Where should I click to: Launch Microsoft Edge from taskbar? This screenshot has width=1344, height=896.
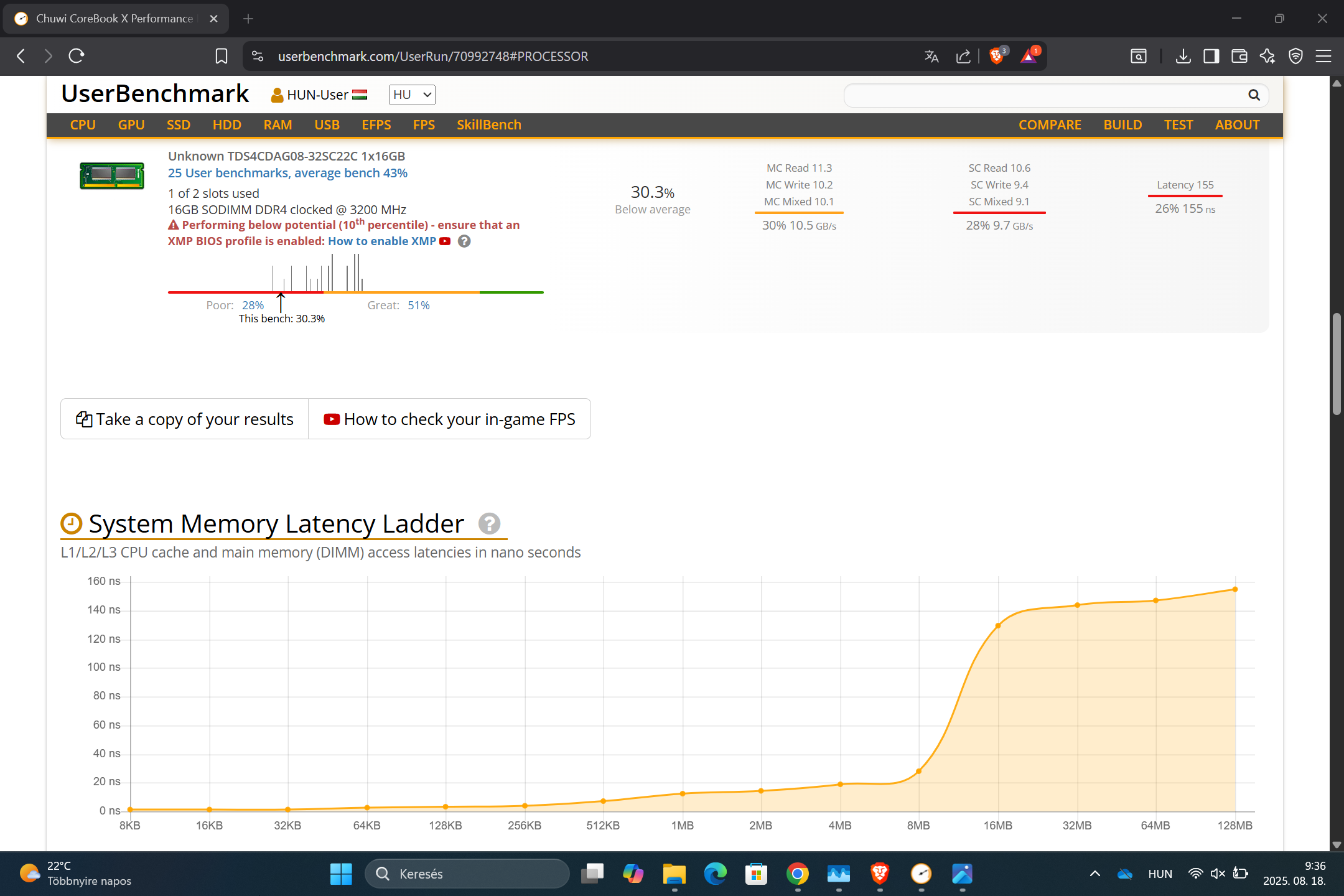[715, 874]
